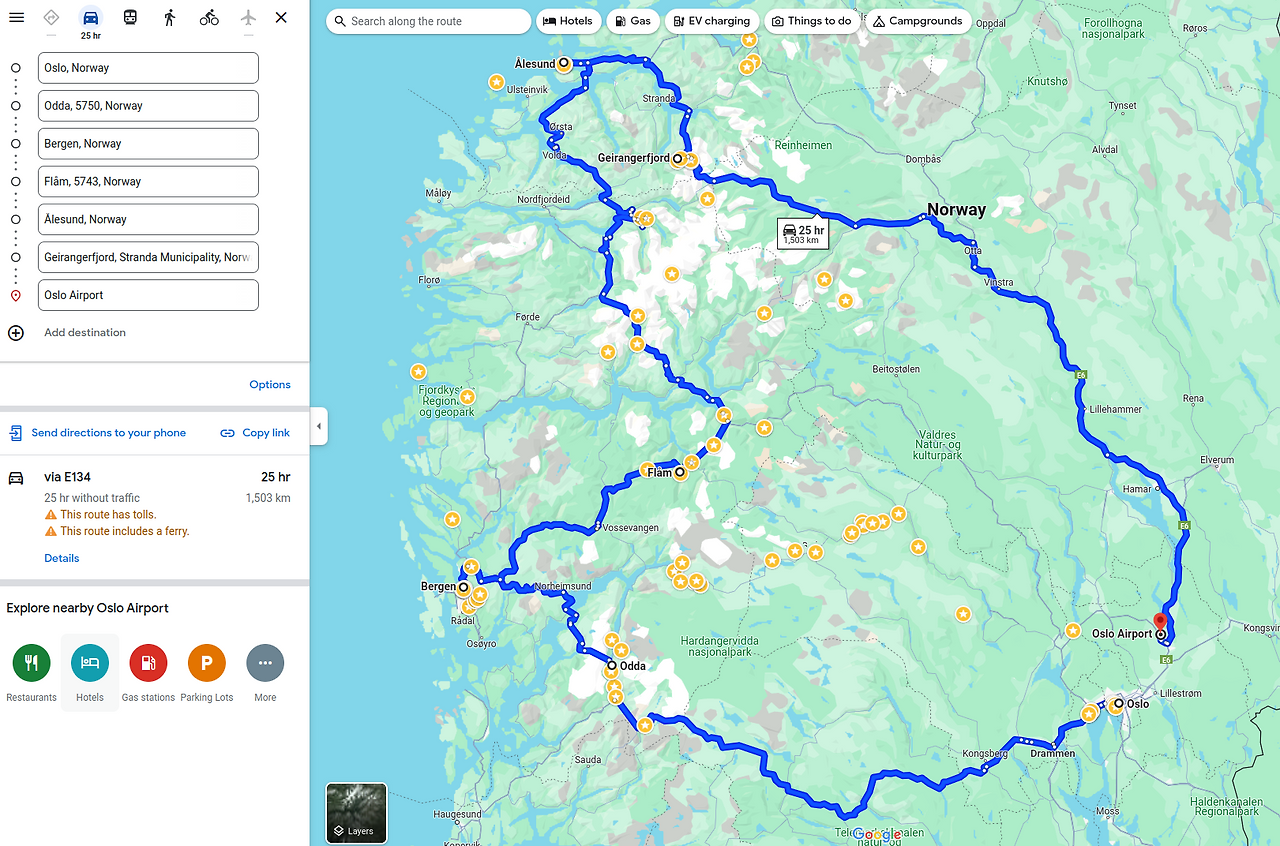Expand route Options

point(270,385)
